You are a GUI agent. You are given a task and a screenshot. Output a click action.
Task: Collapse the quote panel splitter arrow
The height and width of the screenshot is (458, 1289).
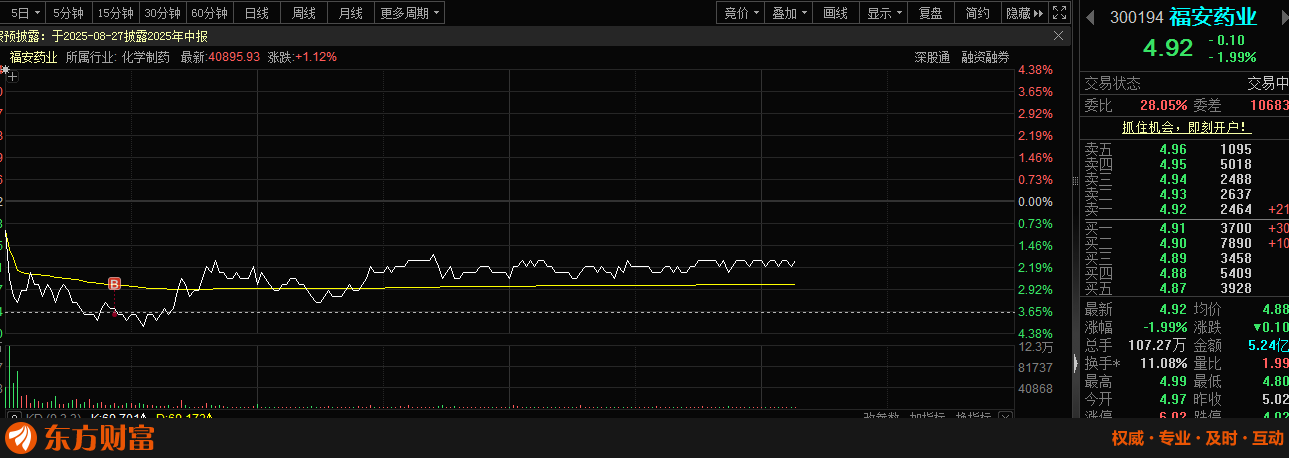coord(1076,362)
